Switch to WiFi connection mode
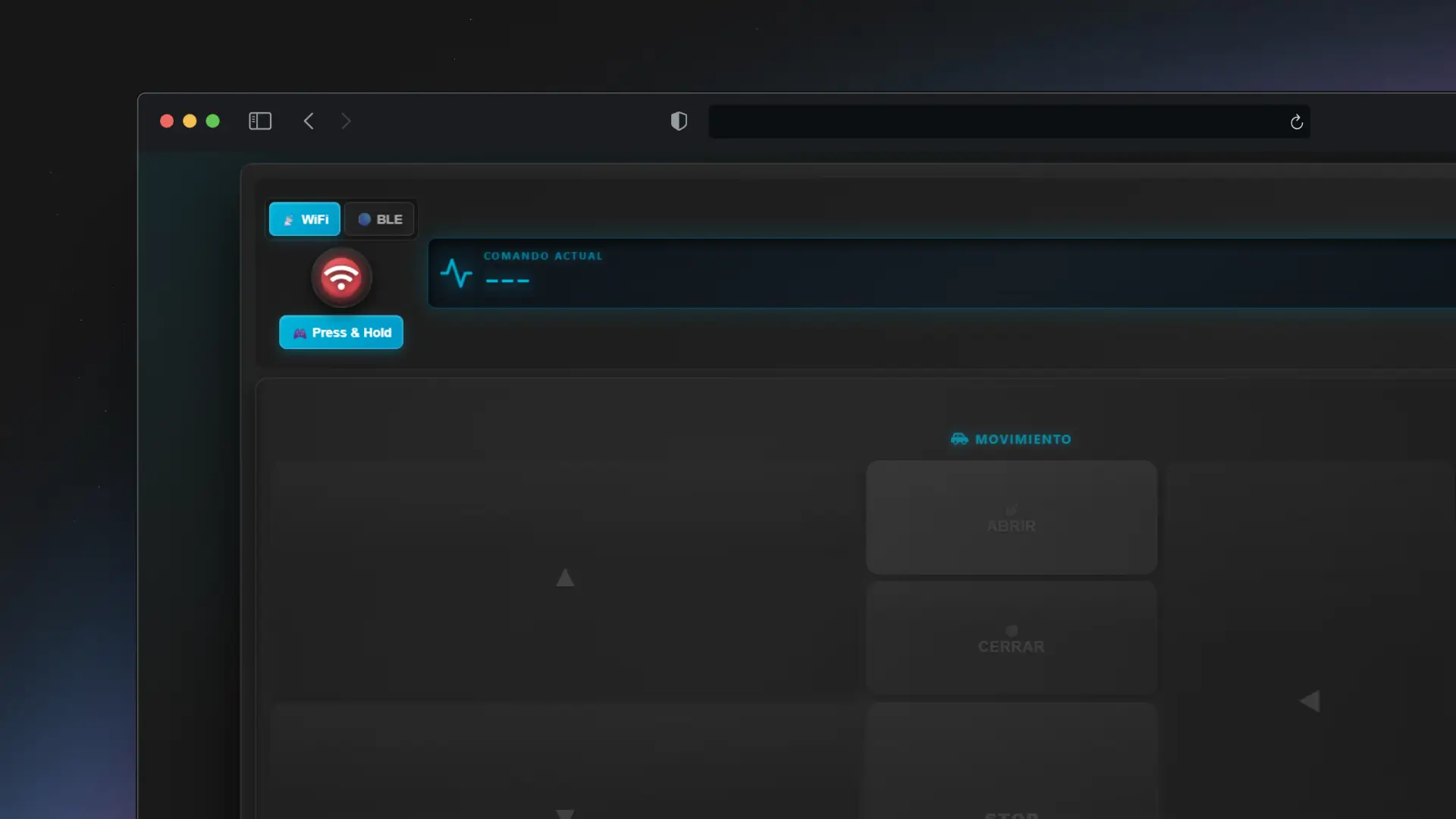This screenshot has height=819, width=1456. point(305,219)
